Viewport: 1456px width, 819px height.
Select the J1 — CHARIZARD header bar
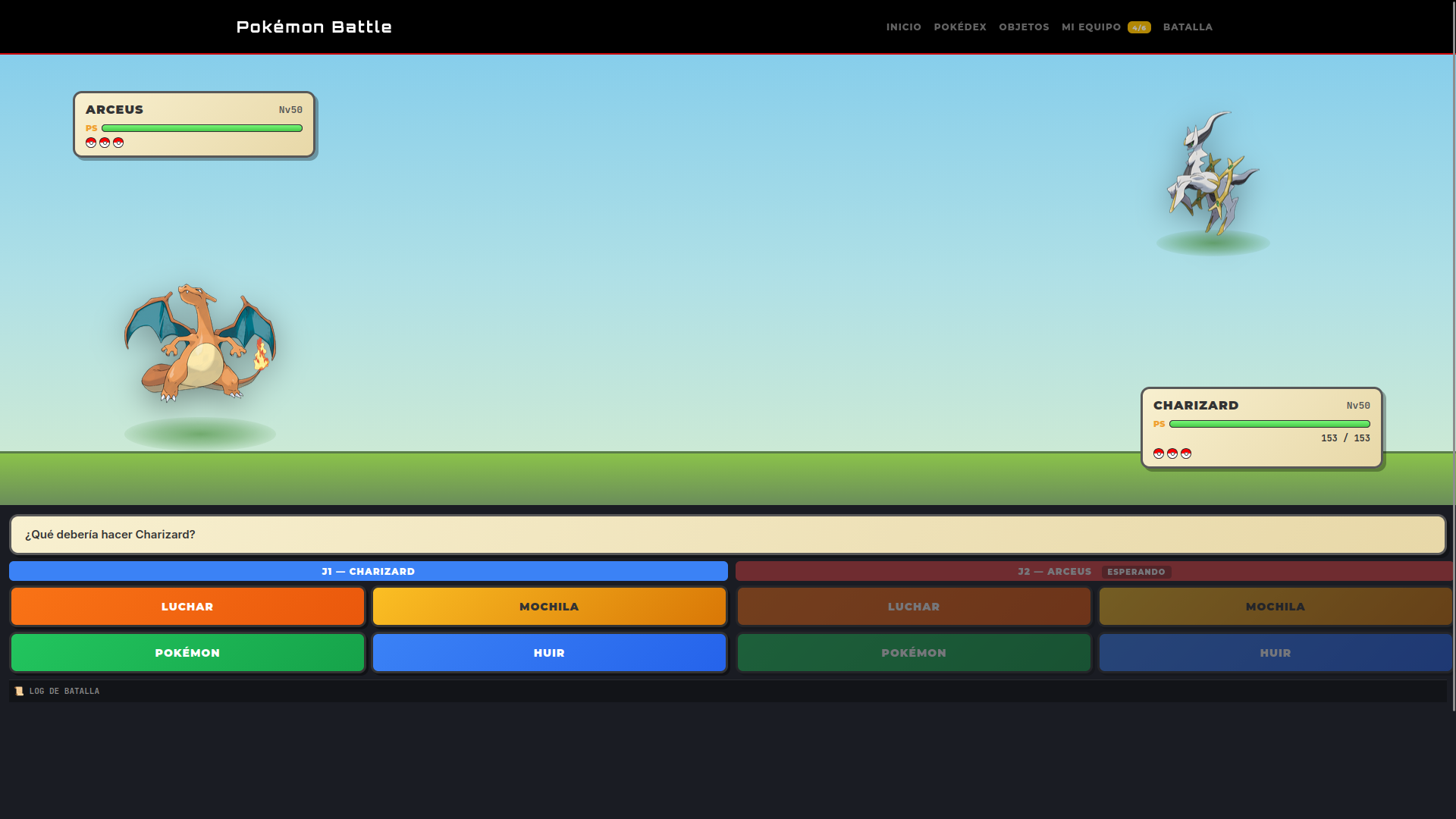click(369, 571)
